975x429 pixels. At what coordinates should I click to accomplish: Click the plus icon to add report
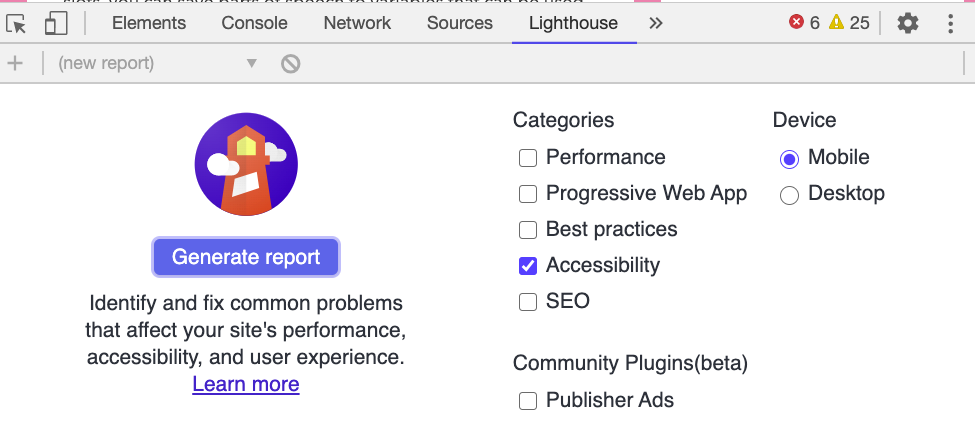point(15,63)
